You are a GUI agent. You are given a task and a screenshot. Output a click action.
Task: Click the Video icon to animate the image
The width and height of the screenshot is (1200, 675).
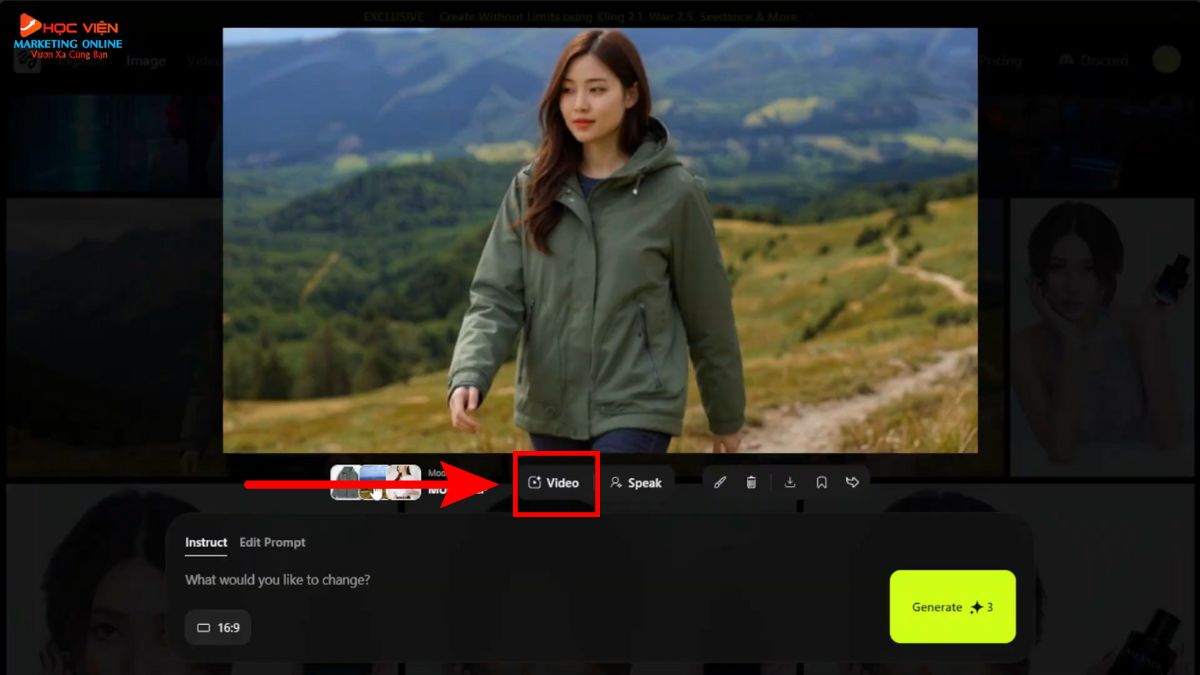pyautogui.click(x=556, y=482)
